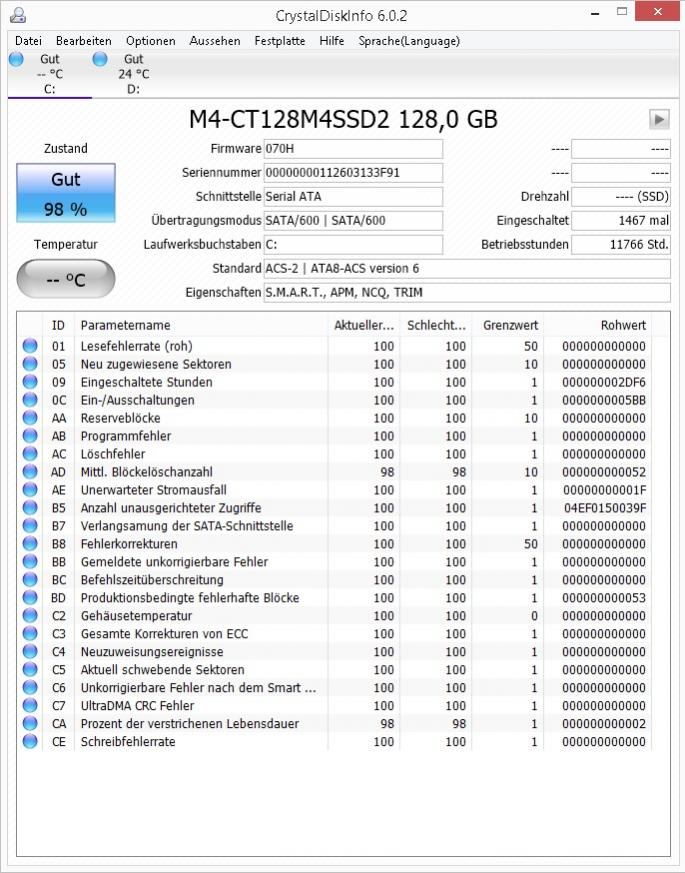Click the Laufwerksbuchstaben field showing C:
The width and height of the screenshot is (685, 873).
(353, 244)
